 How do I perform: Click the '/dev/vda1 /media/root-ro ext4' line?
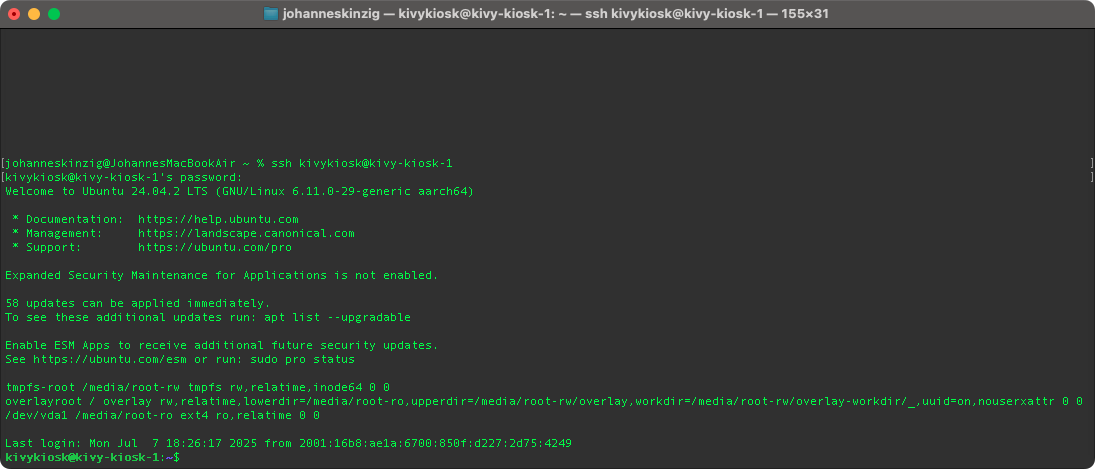pos(163,415)
